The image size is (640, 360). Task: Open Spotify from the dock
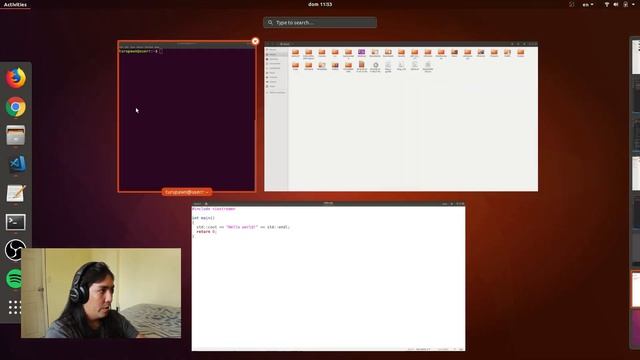pos(15,279)
